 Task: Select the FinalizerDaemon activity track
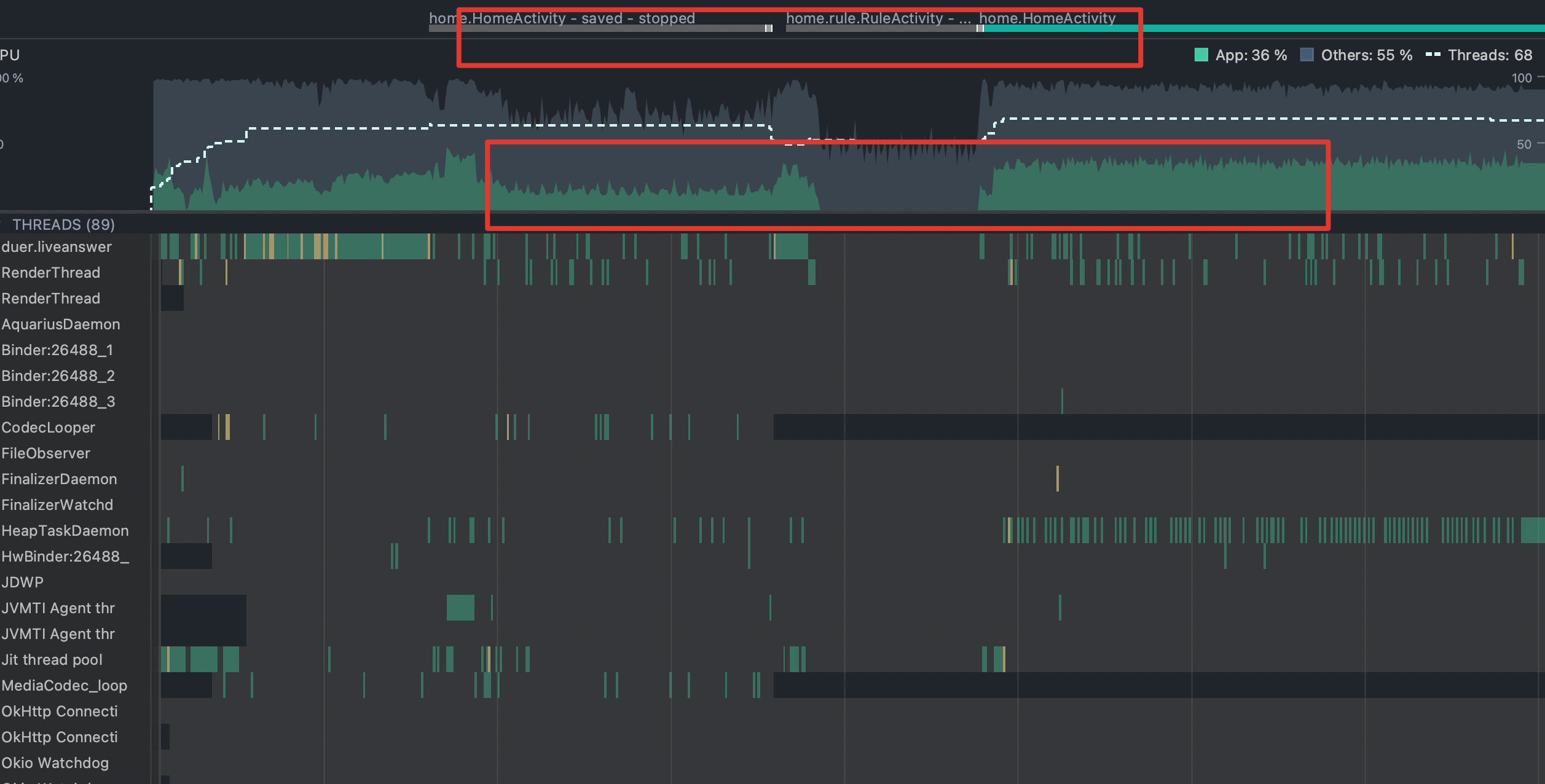click(x=60, y=479)
